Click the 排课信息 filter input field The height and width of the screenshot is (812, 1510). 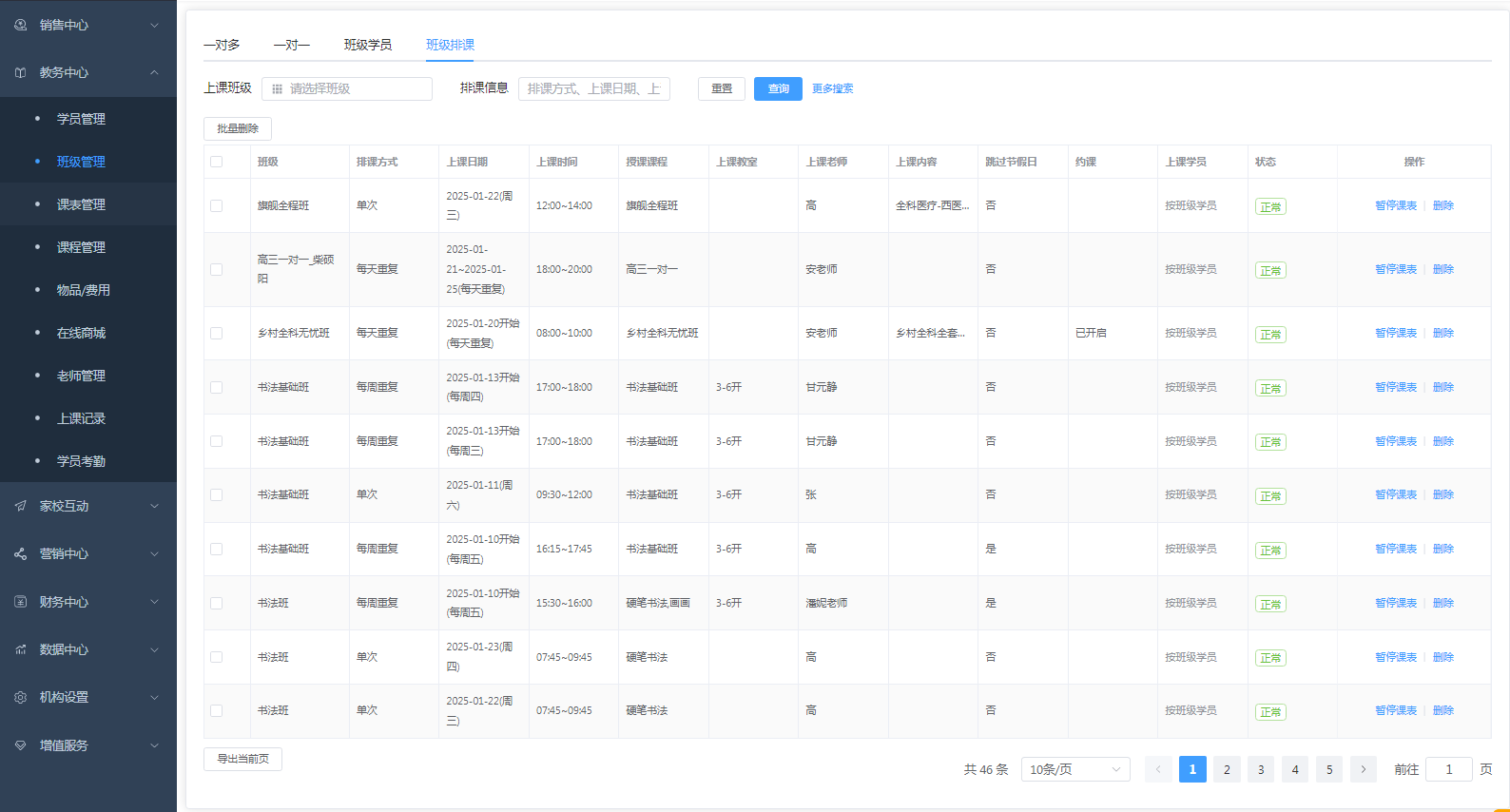click(594, 88)
